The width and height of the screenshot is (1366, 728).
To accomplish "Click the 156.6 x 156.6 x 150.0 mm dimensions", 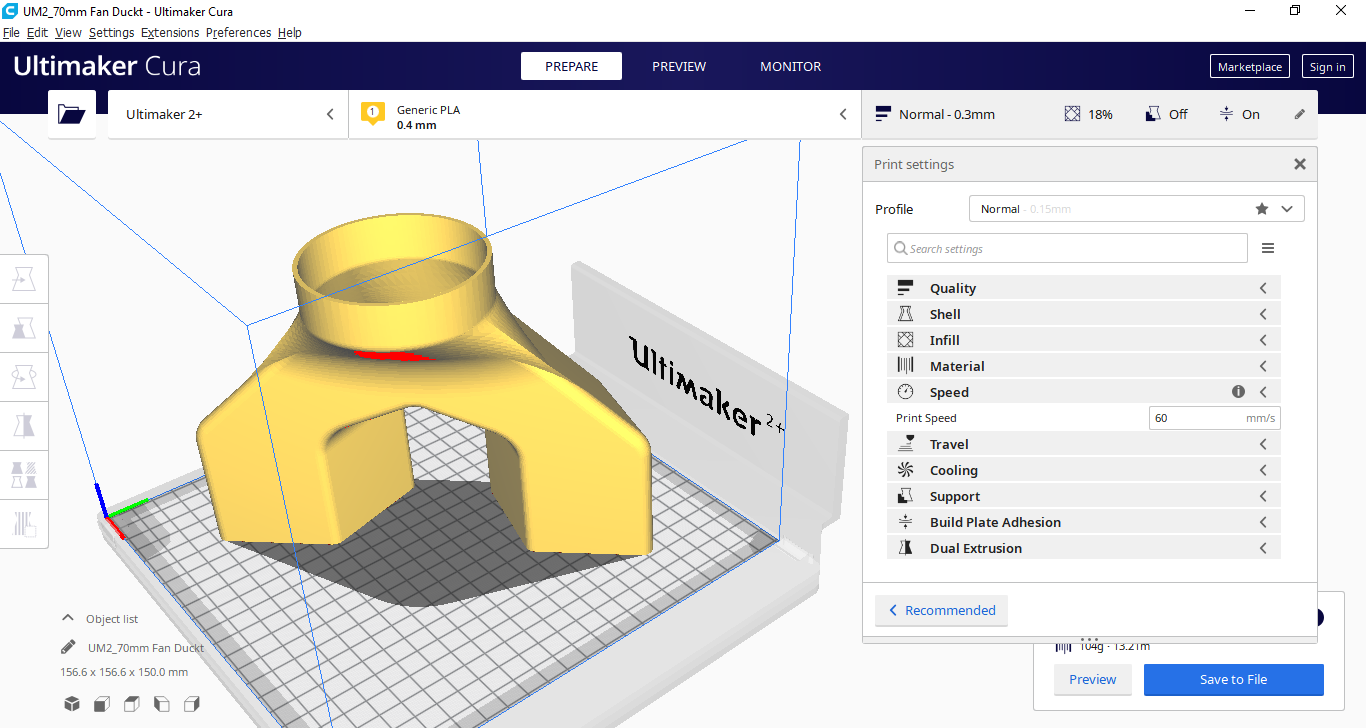I will pos(124,672).
